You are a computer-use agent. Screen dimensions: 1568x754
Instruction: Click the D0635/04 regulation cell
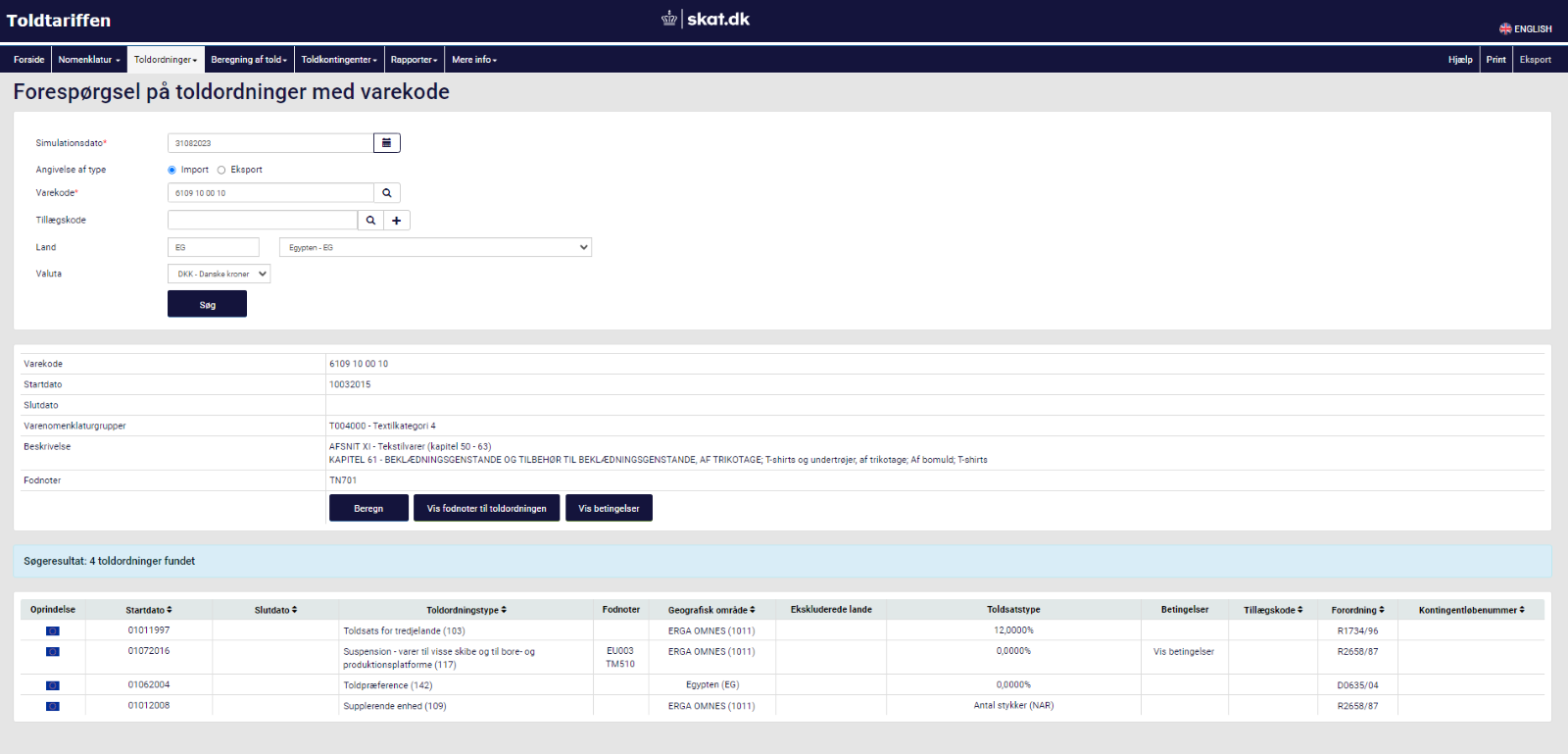pos(1357,685)
